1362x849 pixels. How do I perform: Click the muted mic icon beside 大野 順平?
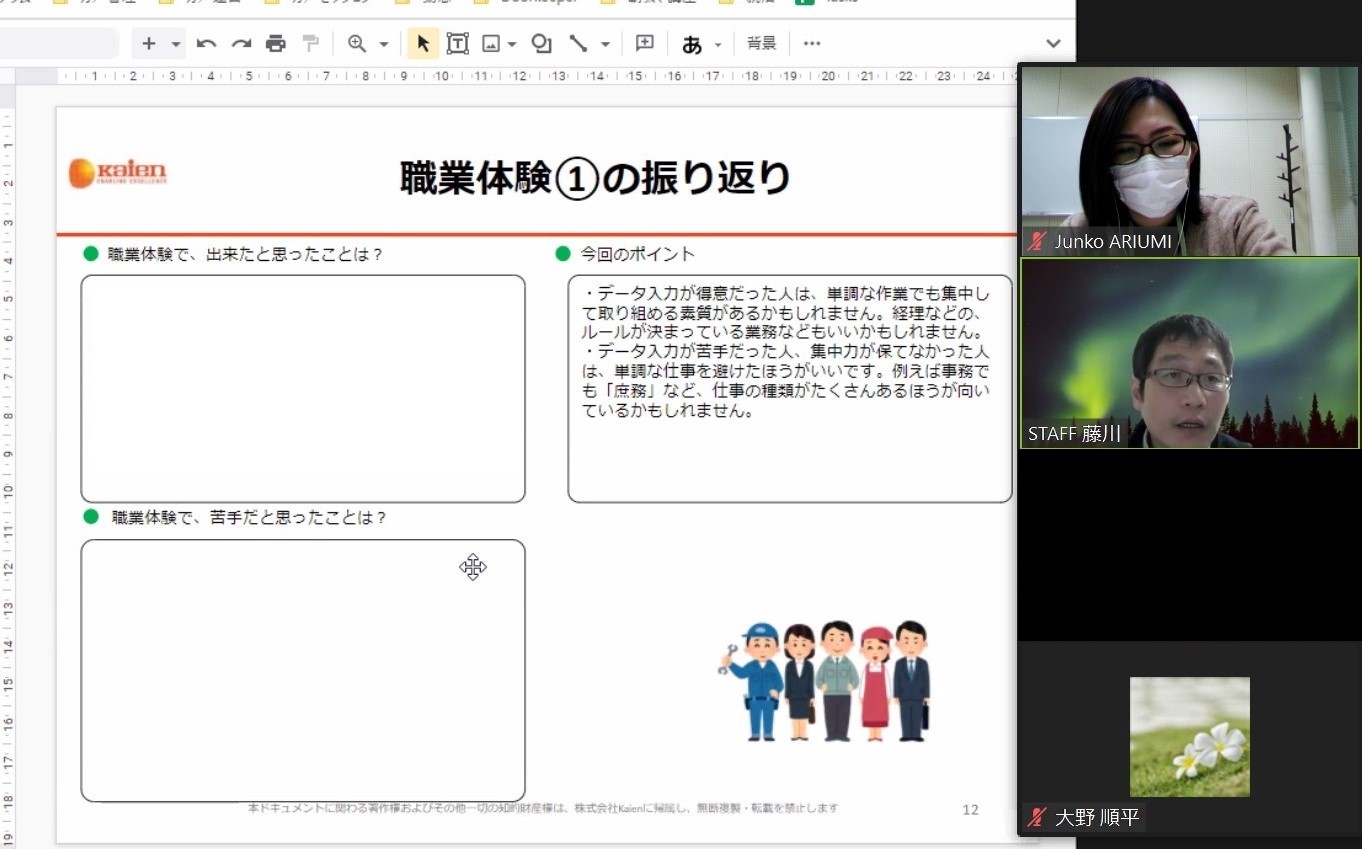click(1038, 817)
